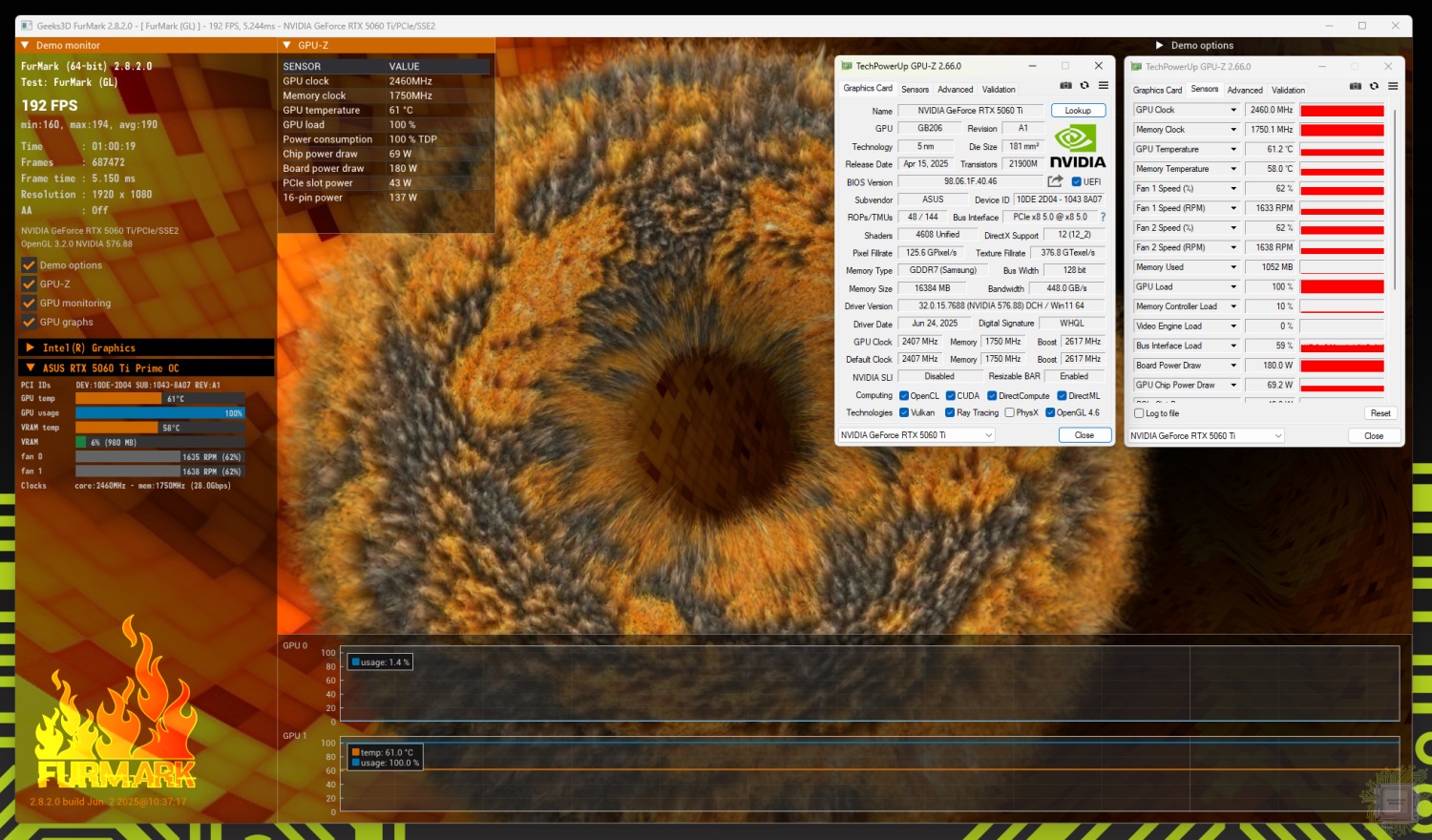
Task: Open GPU selector dropdown in the Sensors window
Action: (1207, 436)
